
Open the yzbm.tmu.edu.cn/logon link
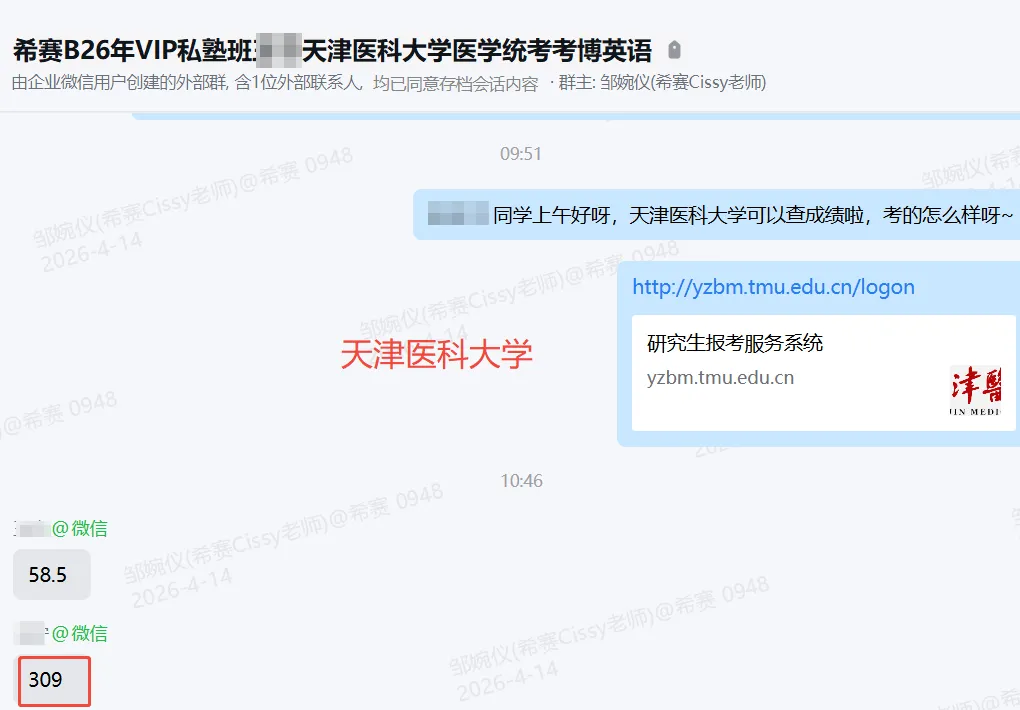(x=773, y=287)
